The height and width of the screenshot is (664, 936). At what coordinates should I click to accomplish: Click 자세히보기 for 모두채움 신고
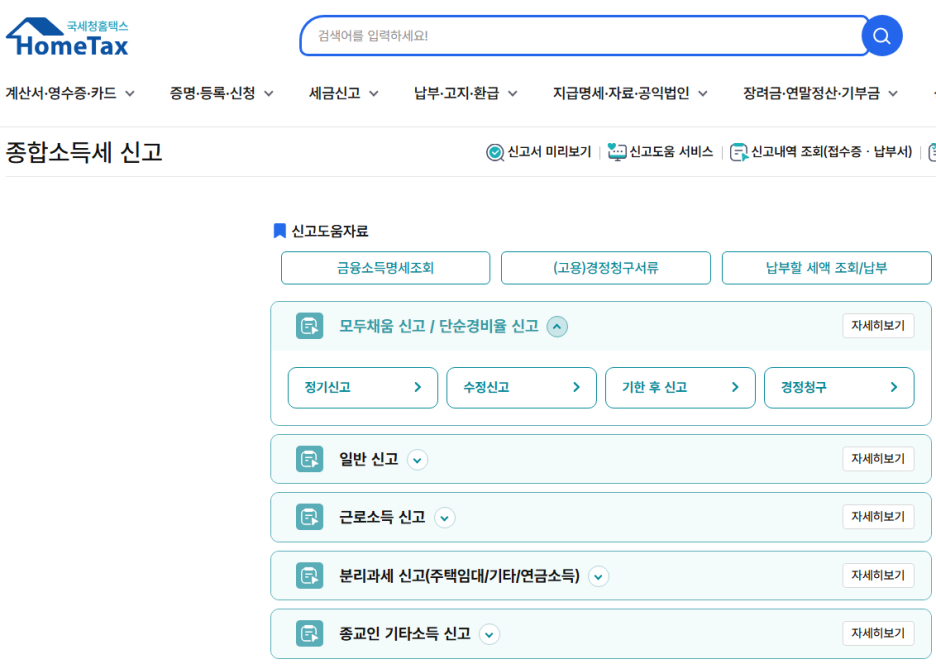click(x=878, y=326)
